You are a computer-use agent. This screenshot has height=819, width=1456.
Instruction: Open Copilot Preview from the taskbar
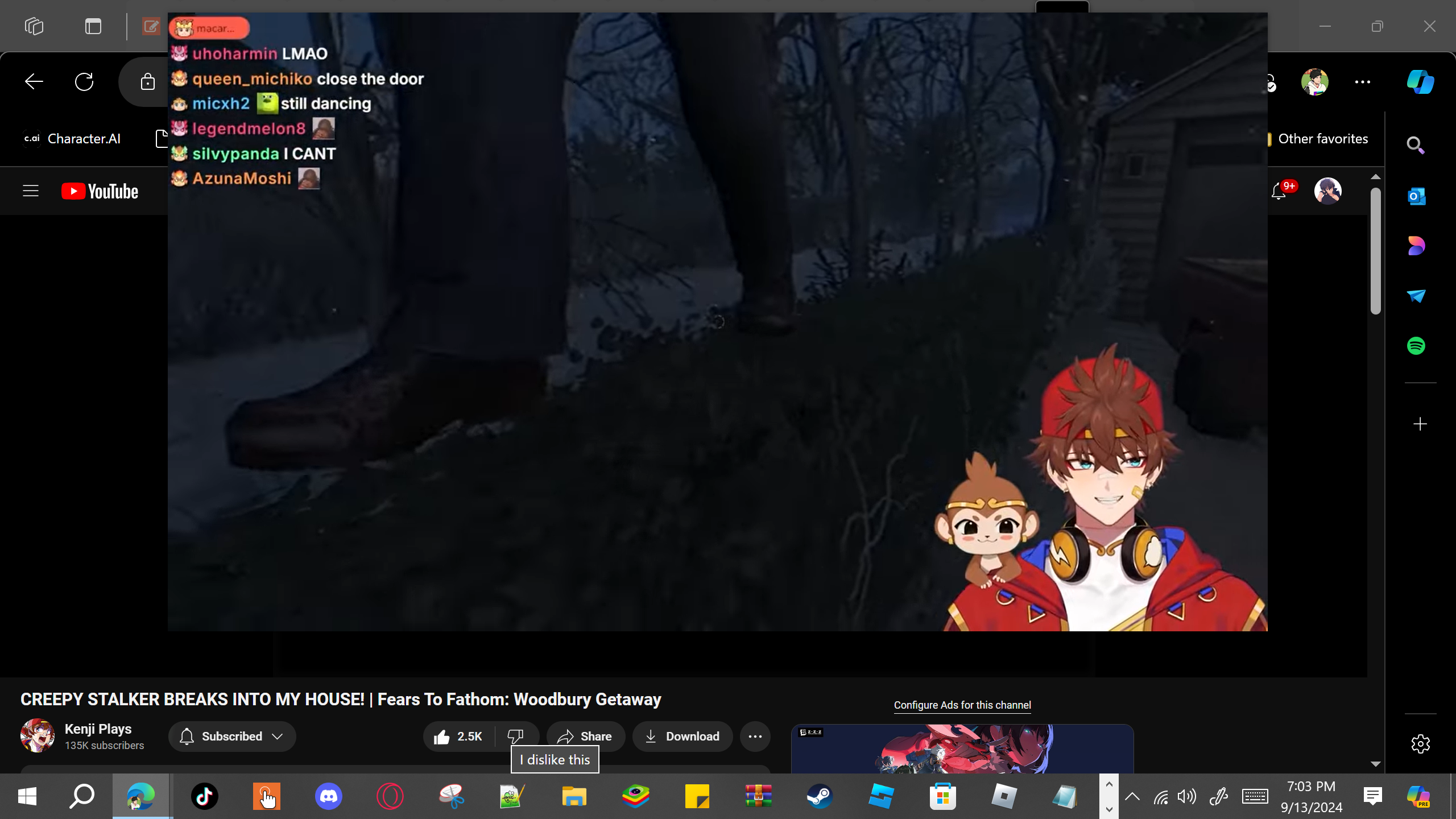(x=1418, y=796)
